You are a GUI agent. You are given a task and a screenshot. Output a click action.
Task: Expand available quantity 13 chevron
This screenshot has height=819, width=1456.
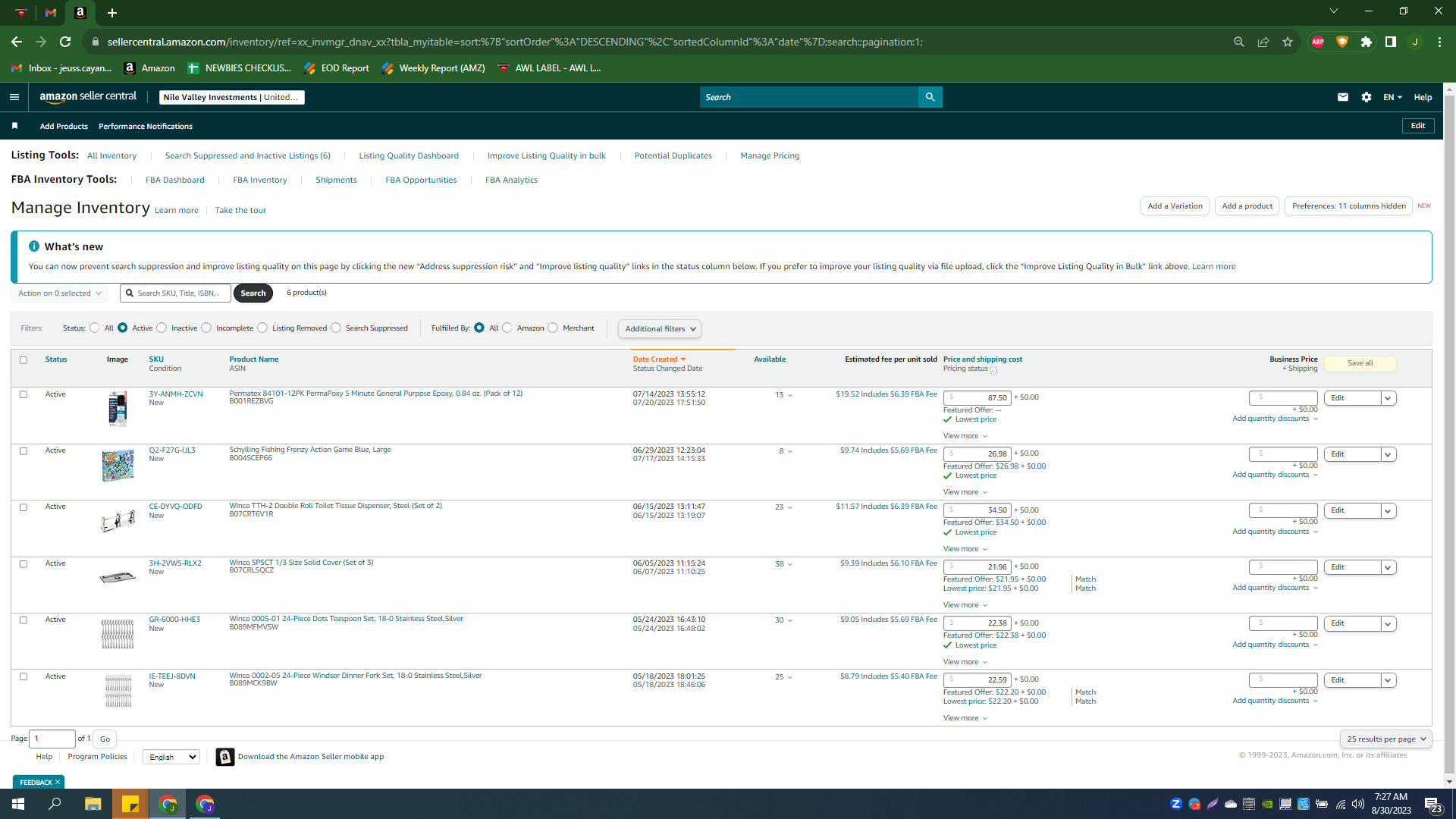[790, 395]
